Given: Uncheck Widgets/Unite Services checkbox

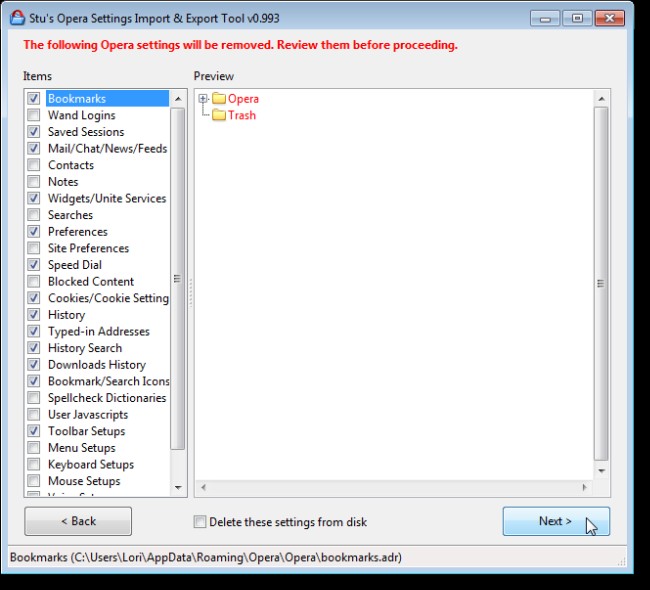Looking at the screenshot, I should tap(34, 198).
